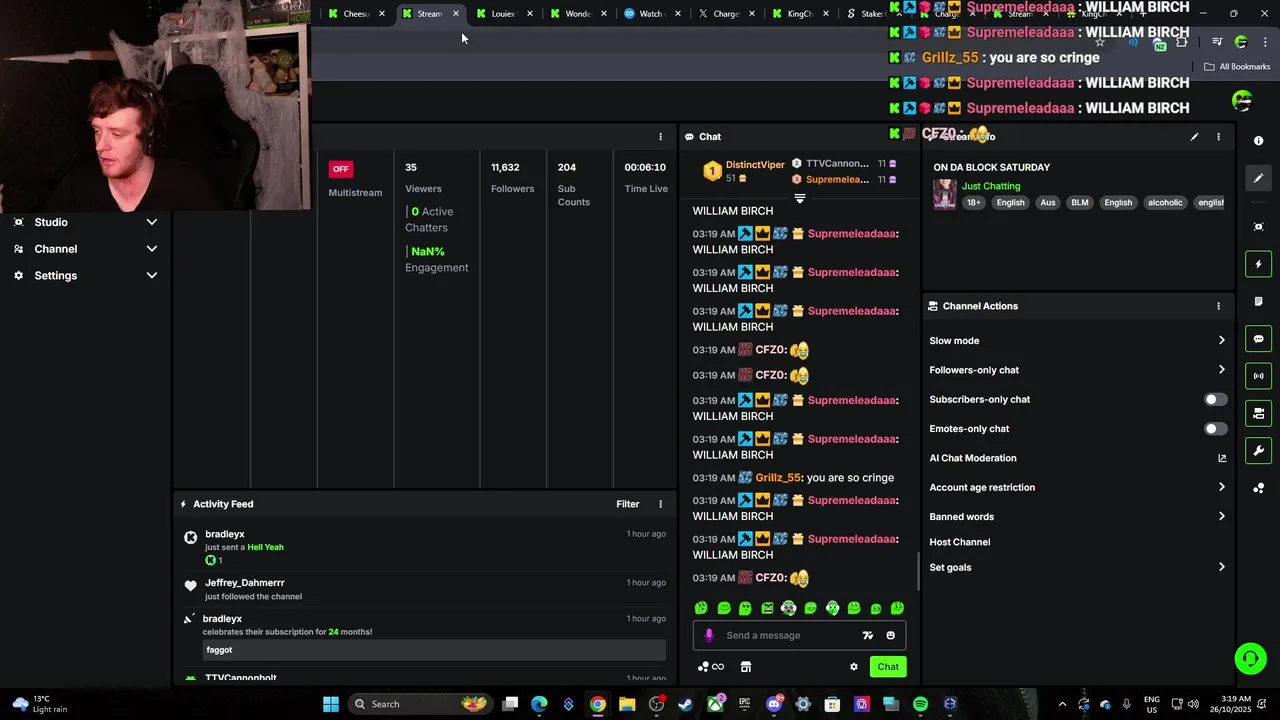The height and width of the screenshot is (720, 1280).
Task: Enable Emotes-only chat toggle
Action: [x=1214, y=429]
